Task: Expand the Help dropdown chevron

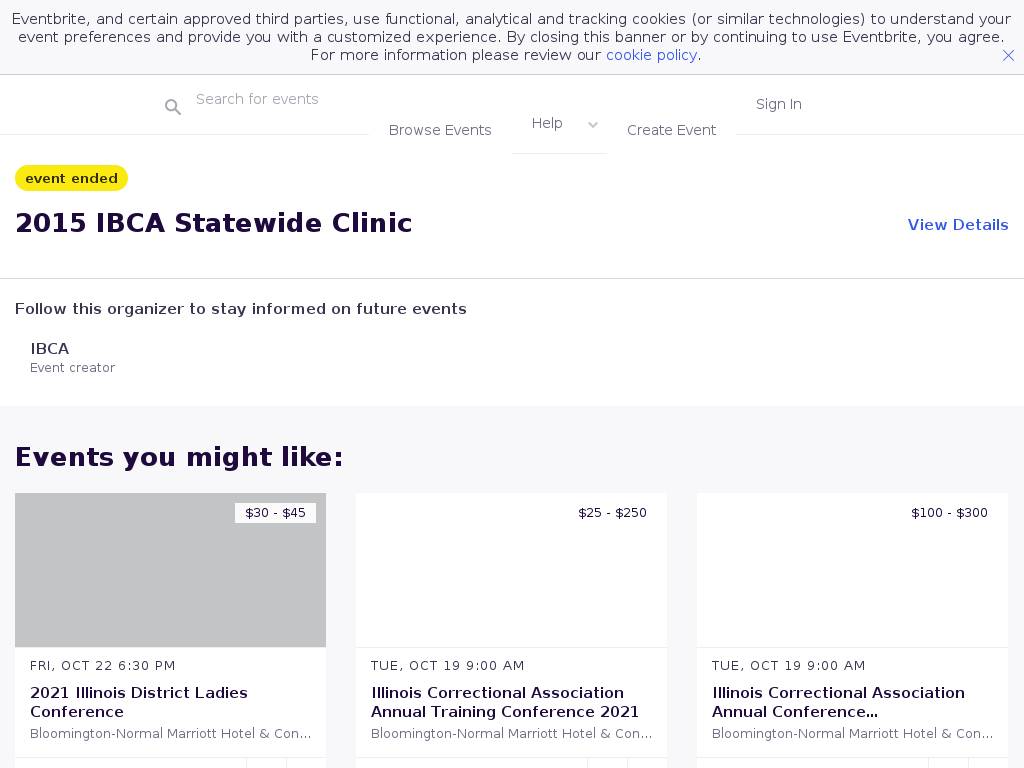Action: pyautogui.click(x=593, y=125)
